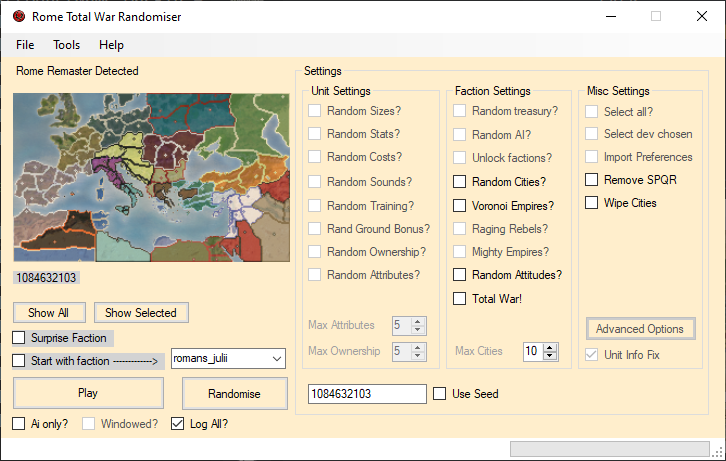This screenshot has height=461, width=726.
Task: Open the Tools menu
Action: click(x=67, y=45)
